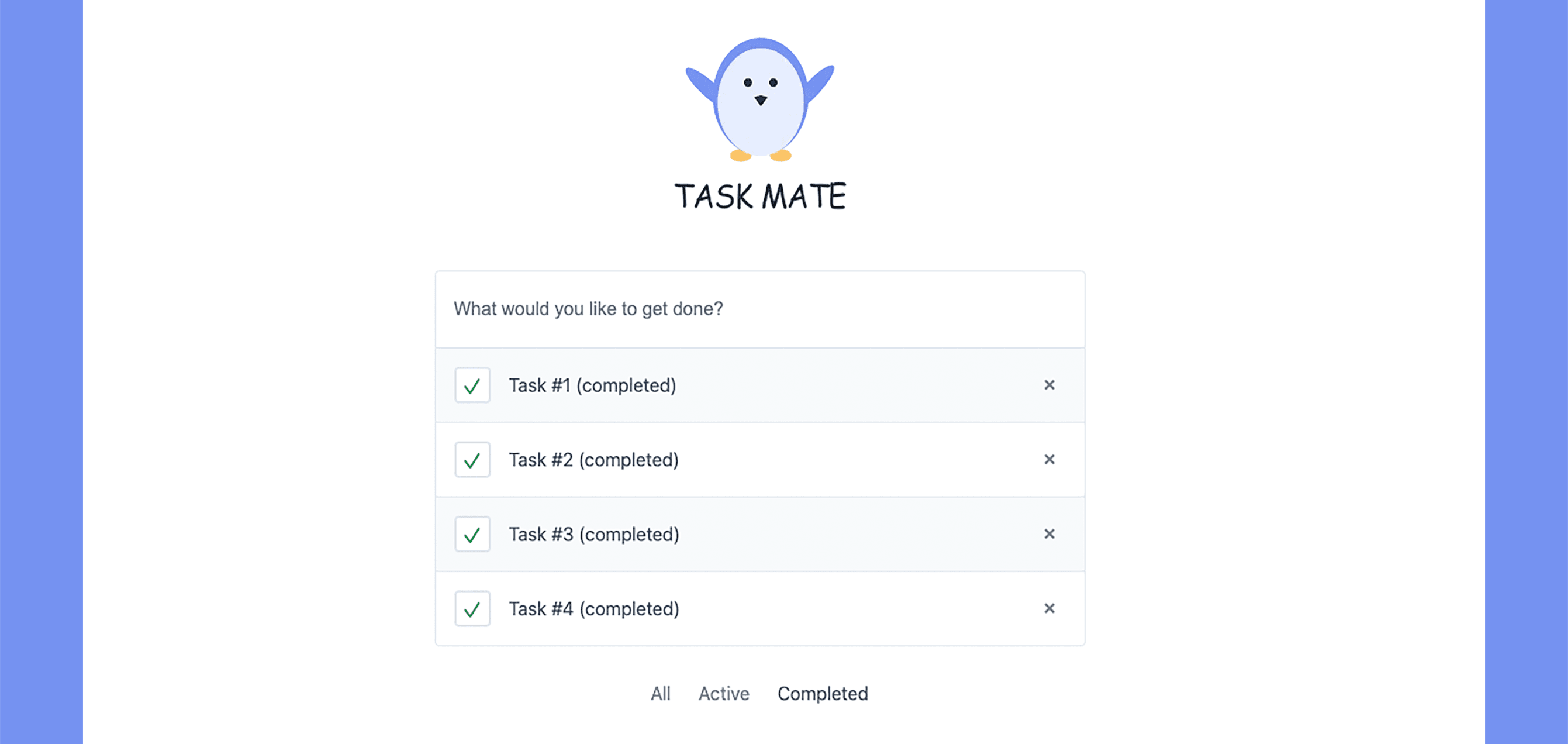Click the Task #2 text label
The width and height of the screenshot is (1568, 744).
pos(594,460)
